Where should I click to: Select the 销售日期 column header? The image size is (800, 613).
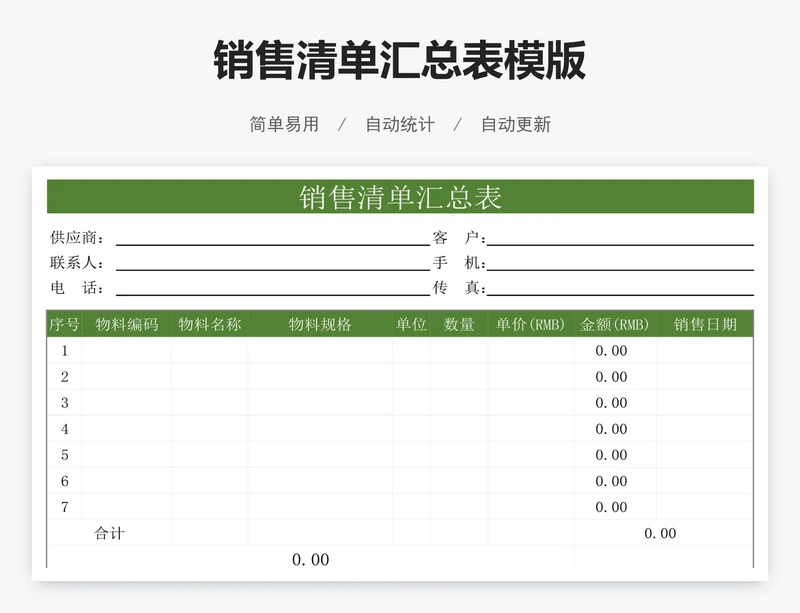[x=705, y=324]
